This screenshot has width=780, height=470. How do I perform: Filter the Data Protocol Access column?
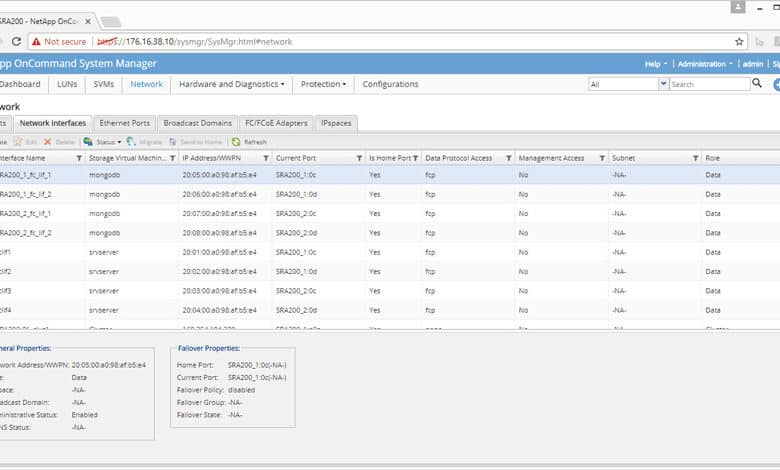(x=508, y=158)
